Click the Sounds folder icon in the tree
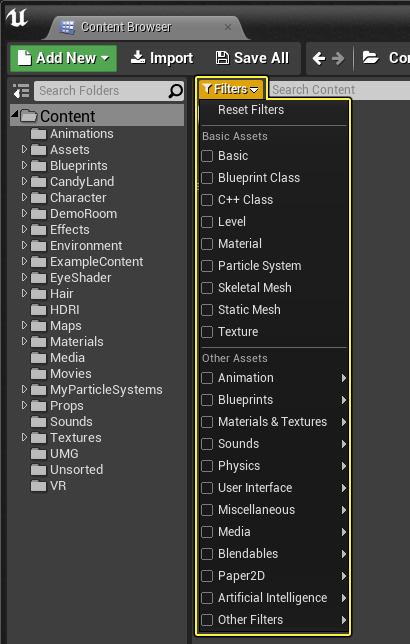Viewport: 410px width, 644px height. click(39, 422)
